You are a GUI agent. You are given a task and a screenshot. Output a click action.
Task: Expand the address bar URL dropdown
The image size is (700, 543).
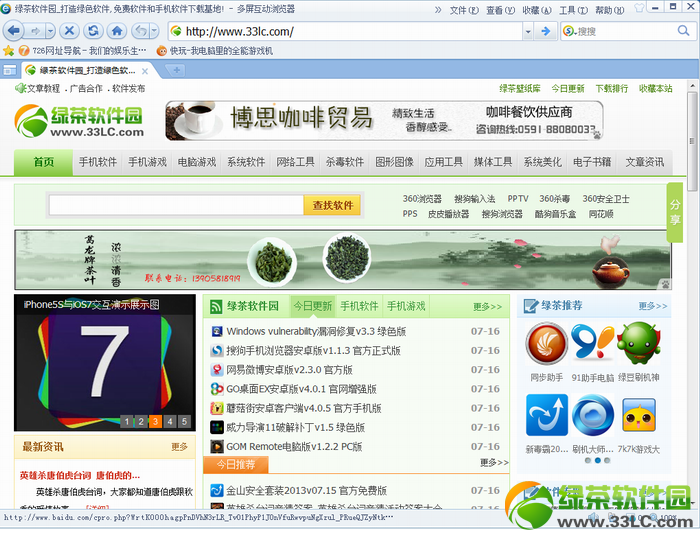click(528, 31)
